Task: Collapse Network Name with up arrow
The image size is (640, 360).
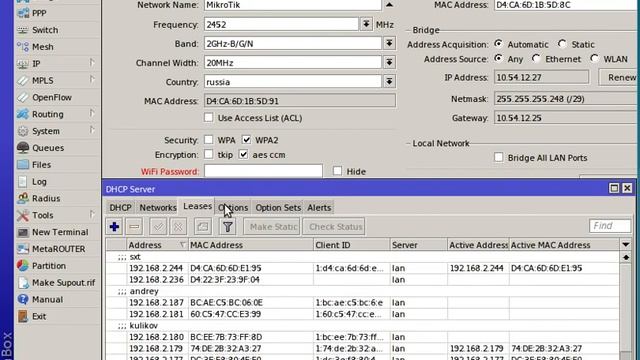Action: tap(389, 5)
